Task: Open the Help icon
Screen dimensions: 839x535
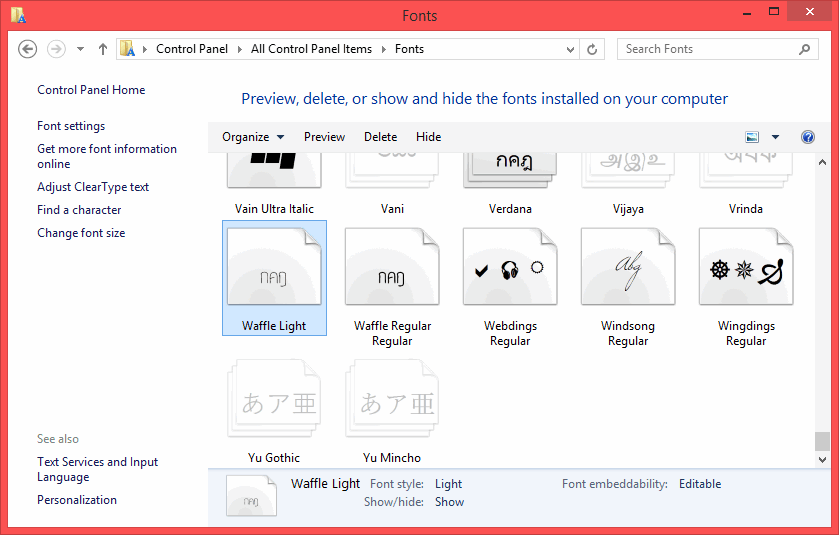Action: click(808, 137)
